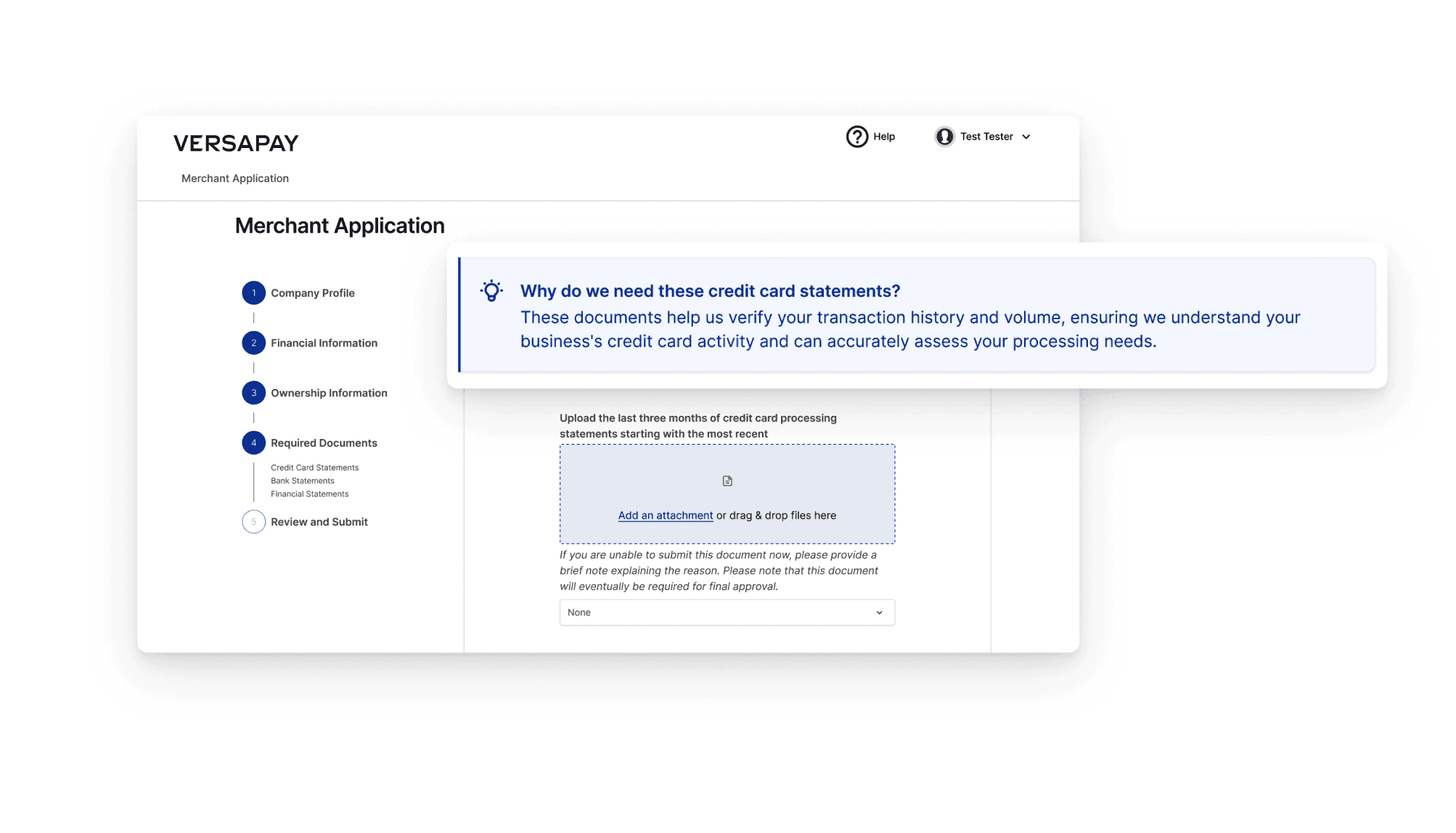Click the lightbulb tip icon
The height and width of the screenshot is (833, 1456).
(491, 291)
